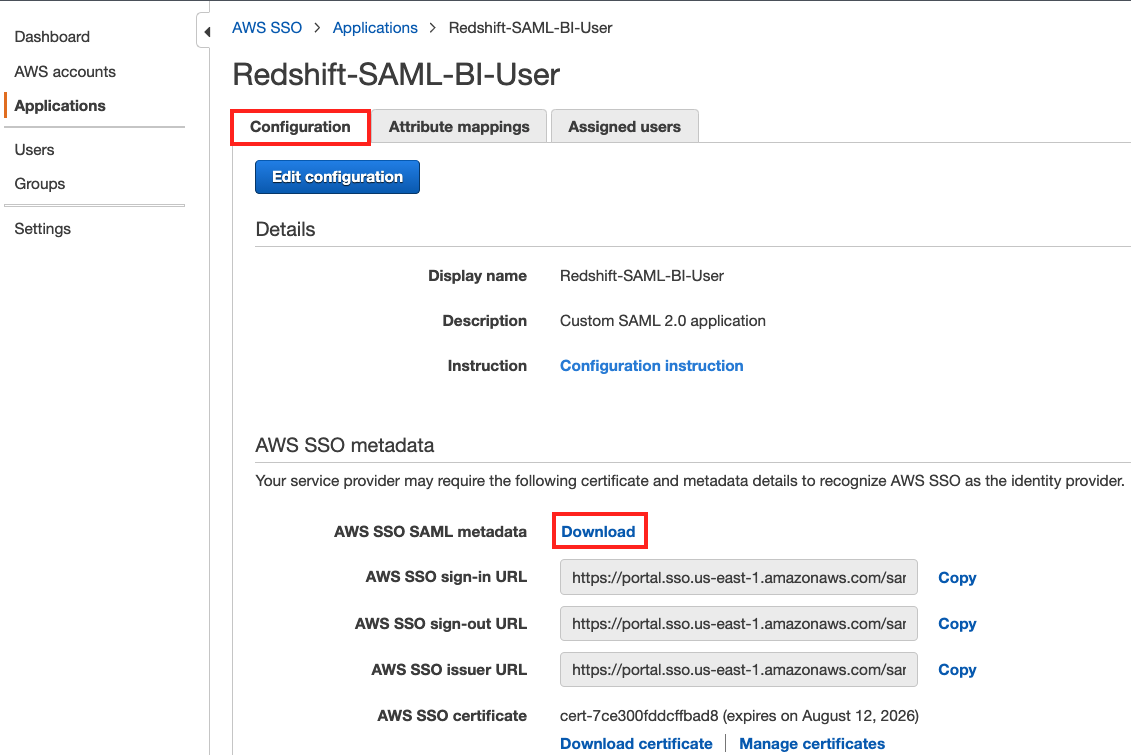The width and height of the screenshot is (1131, 755).
Task: Copy the AWS SSO issuer URL
Action: pos(956,670)
